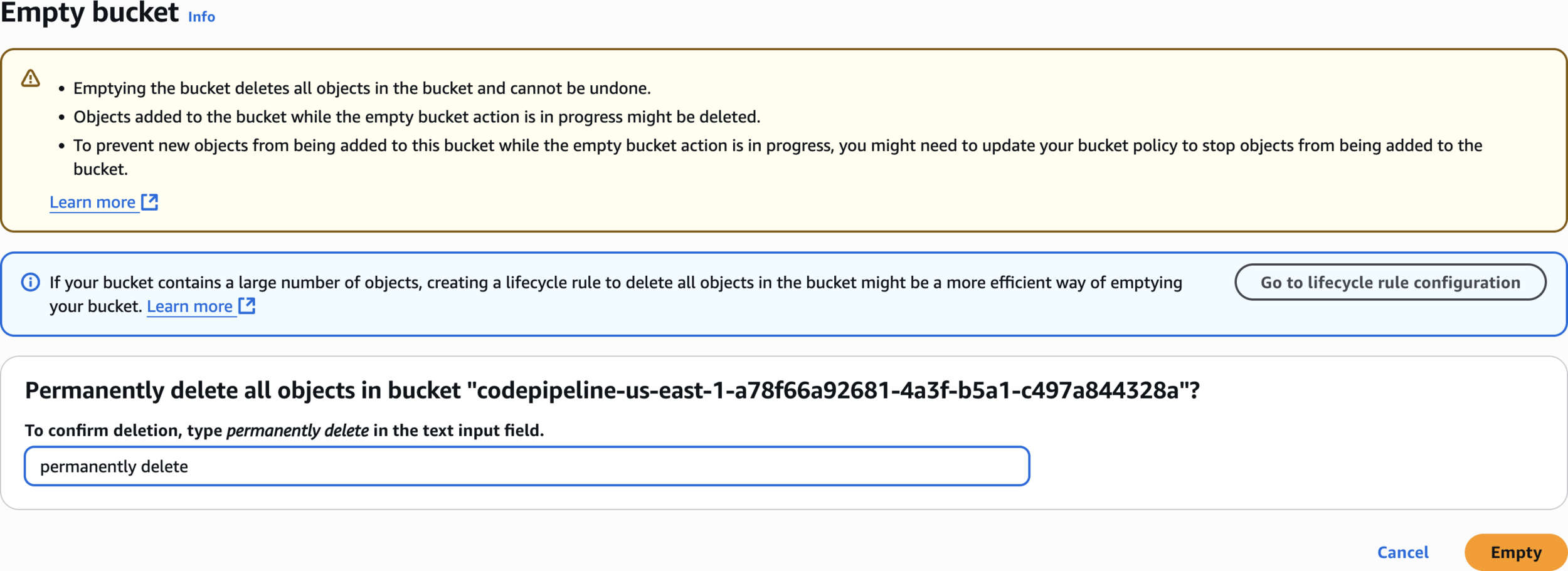
Task: Focus the 'permanently delete' confirmation text field
Action: tap(527, 466)
